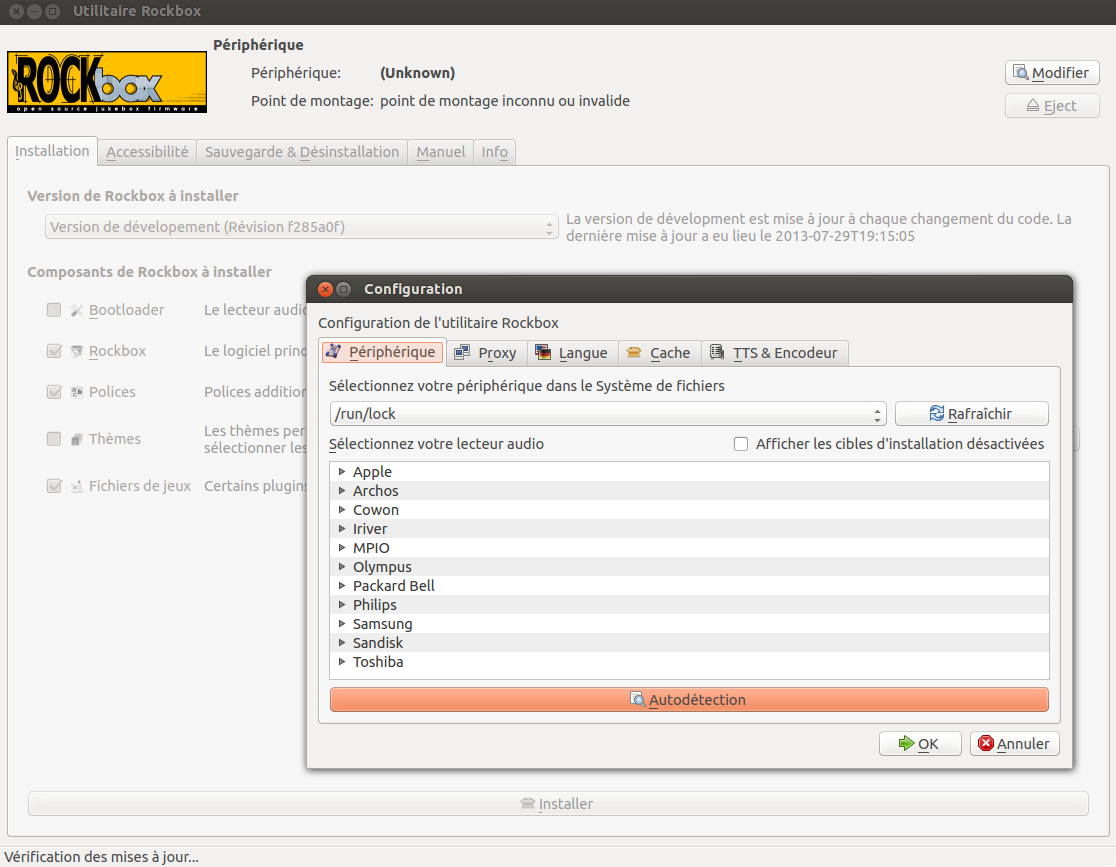
Task: Click the Rockbox component icon
Action: [76, 351]
